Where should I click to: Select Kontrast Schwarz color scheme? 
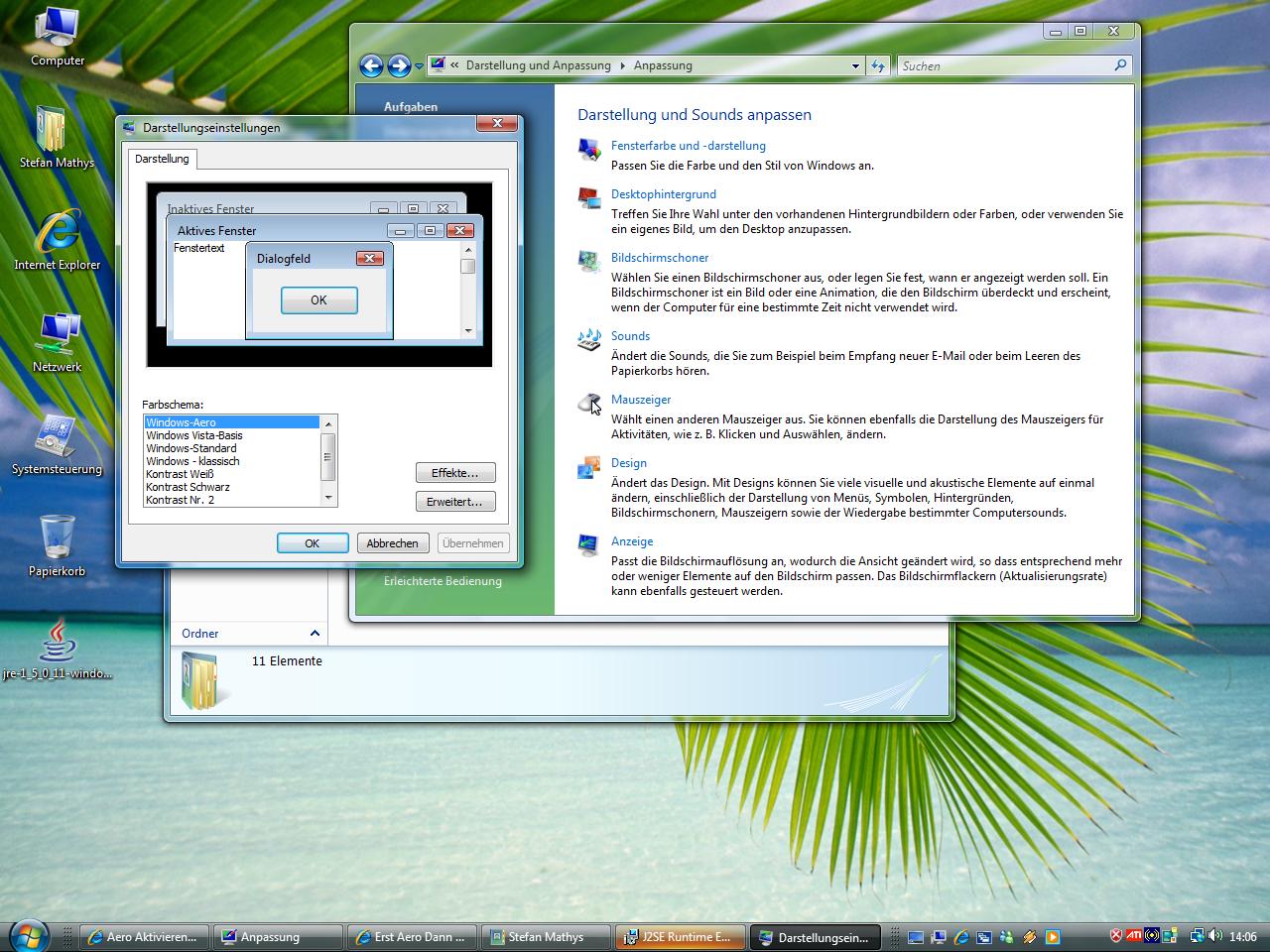click(188, 487)
